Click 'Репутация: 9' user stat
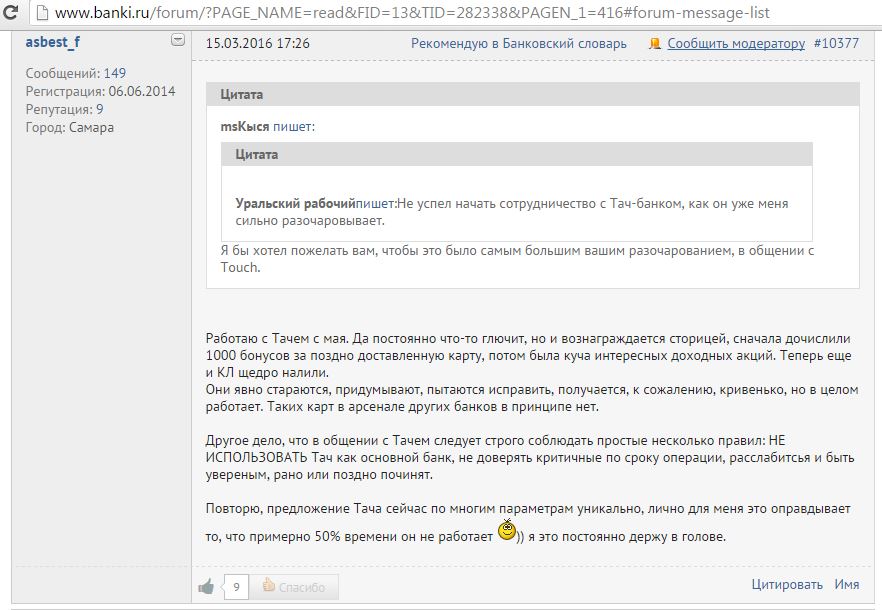 point(64,110)
